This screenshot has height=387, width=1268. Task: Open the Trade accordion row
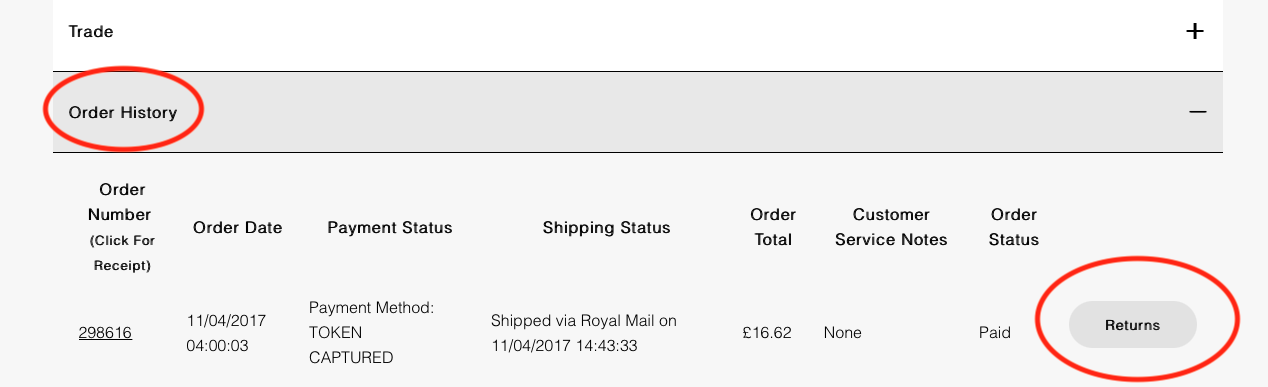638,32
